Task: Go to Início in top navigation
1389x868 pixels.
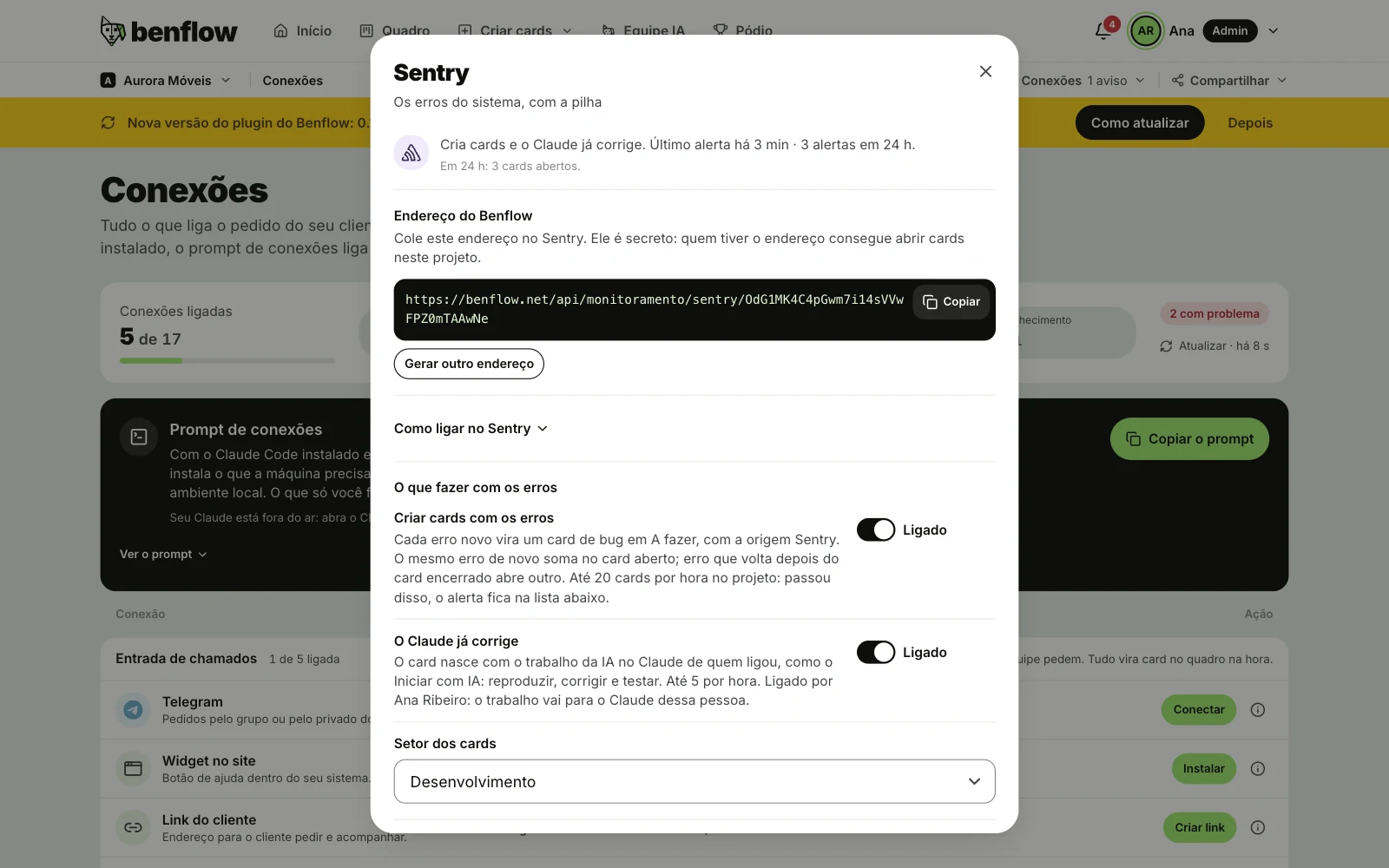Action: [x=303, y=30]
